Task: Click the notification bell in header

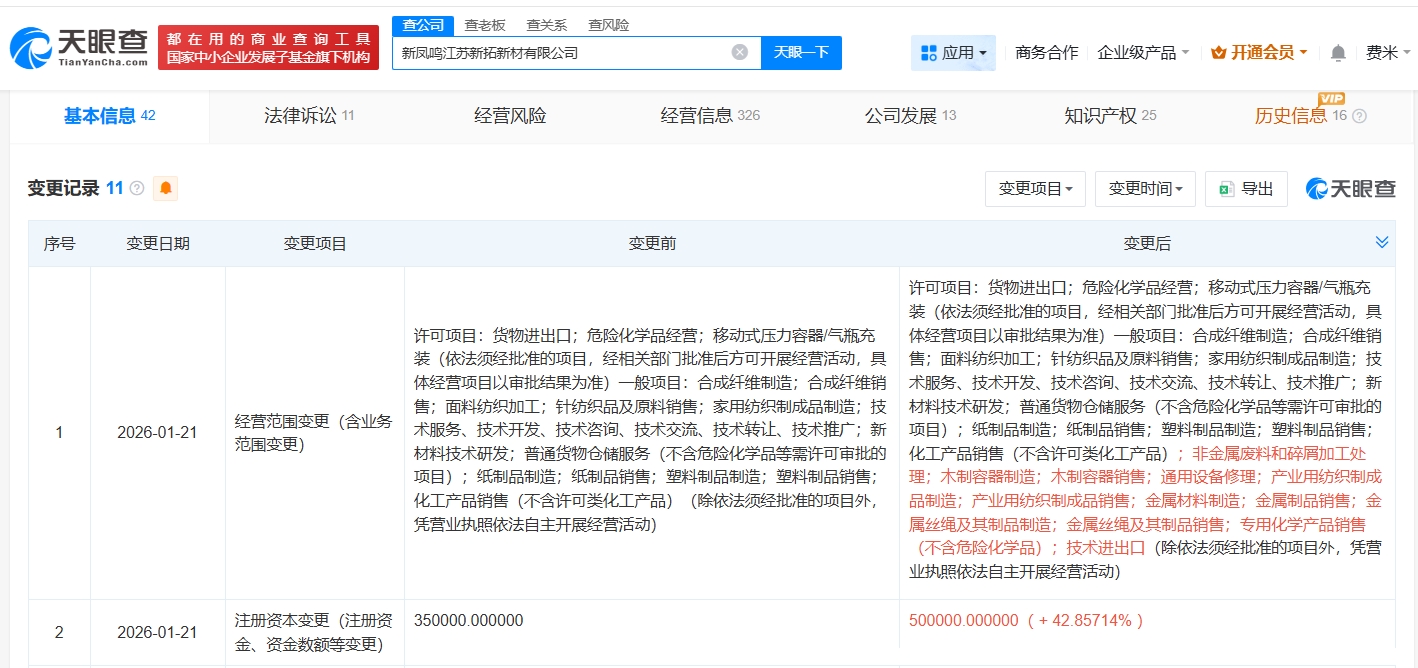Action: tap(1338, 53)
